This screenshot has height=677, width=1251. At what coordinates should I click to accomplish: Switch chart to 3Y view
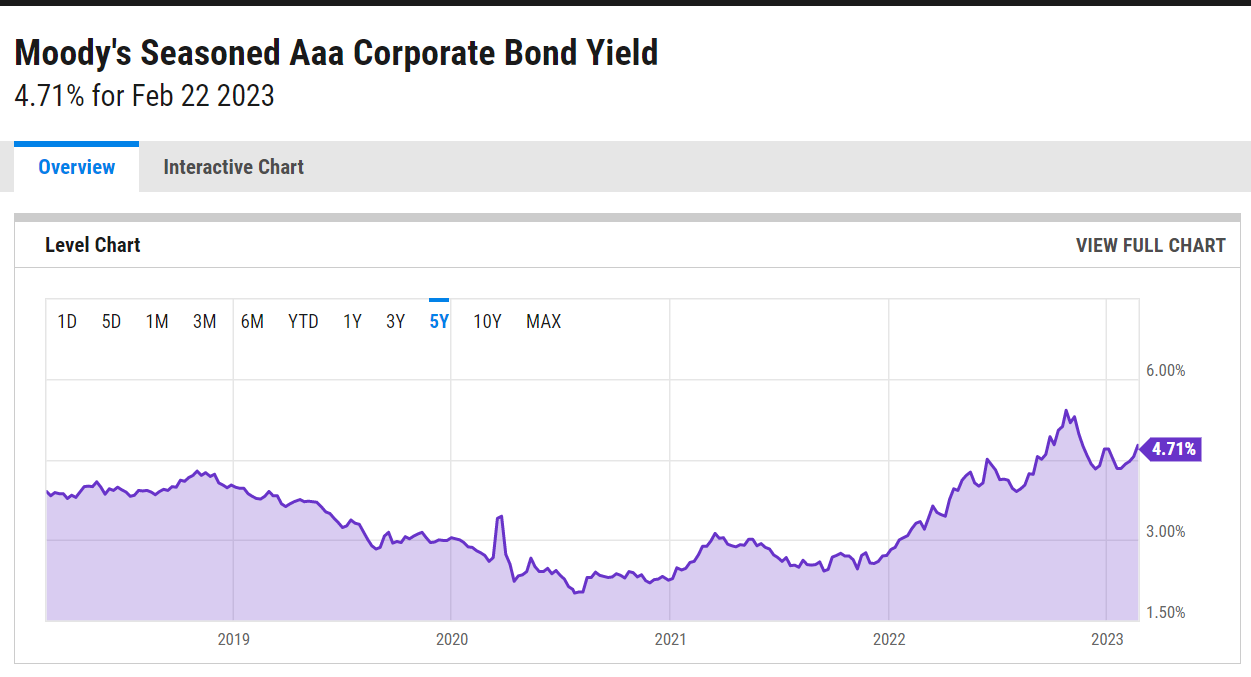394,321
